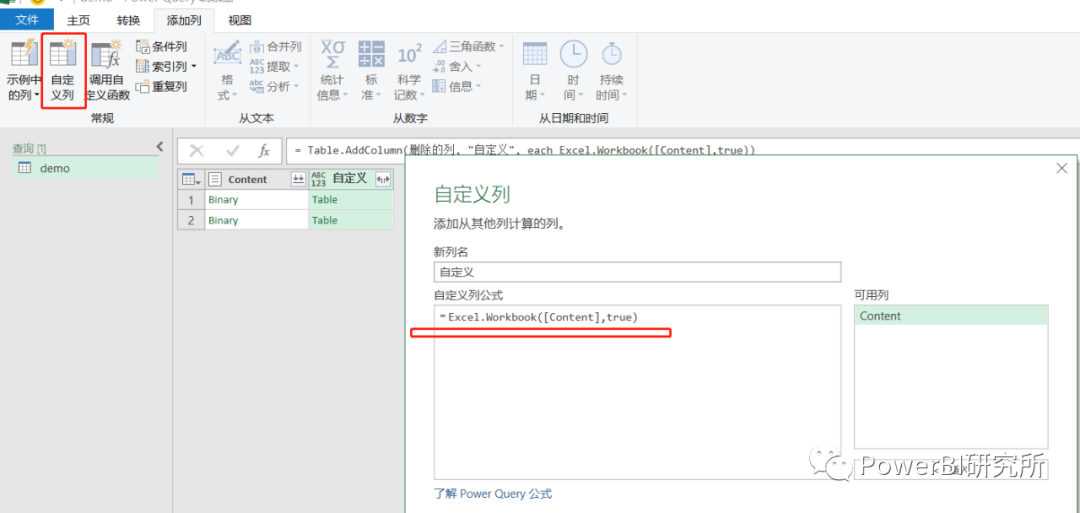1080x513 pixels.
Task: Click the Content column combine files icon
Action: click(x=298, y=179)
